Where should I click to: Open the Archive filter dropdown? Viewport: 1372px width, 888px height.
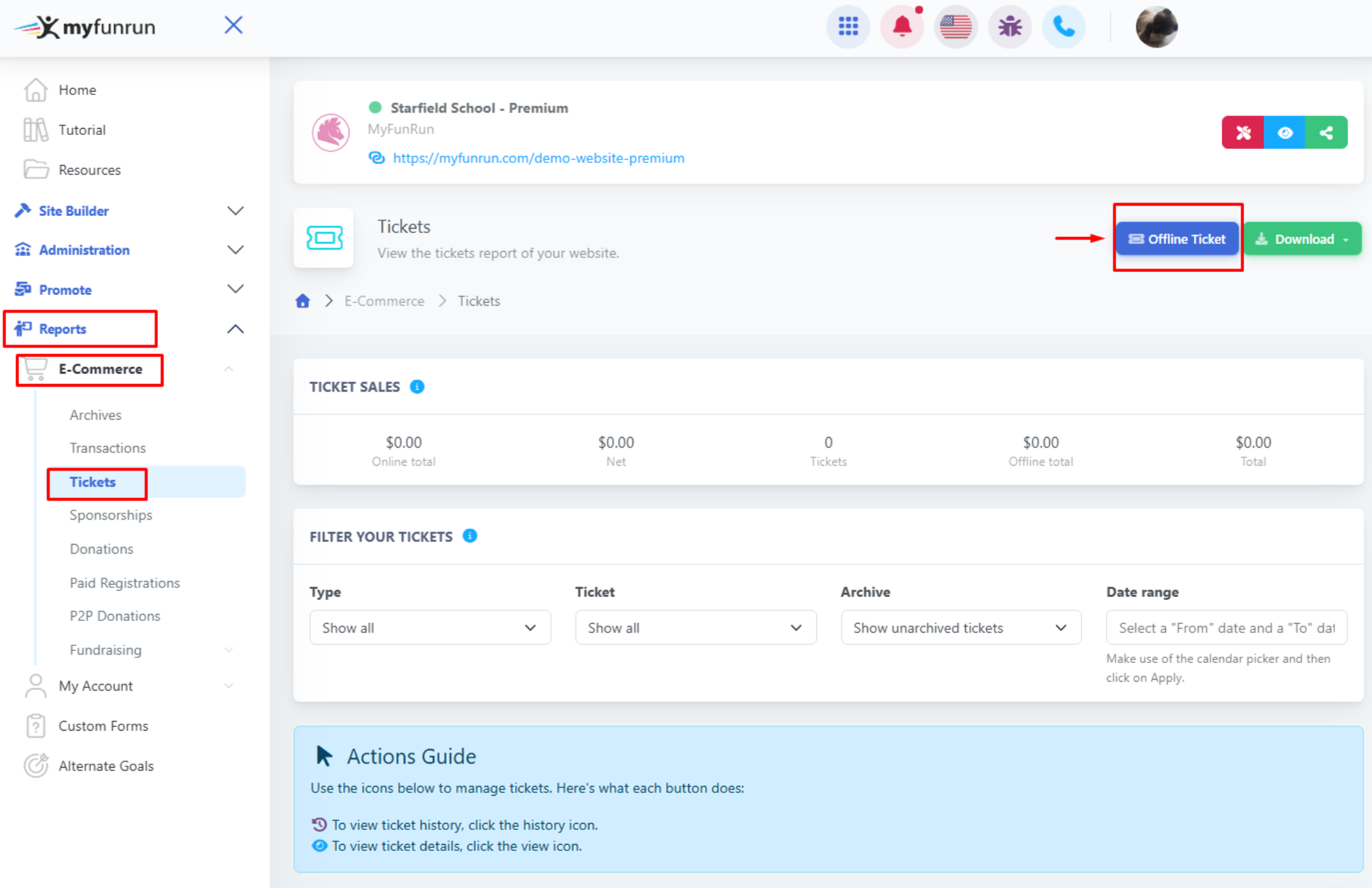(x=960, y=628)
